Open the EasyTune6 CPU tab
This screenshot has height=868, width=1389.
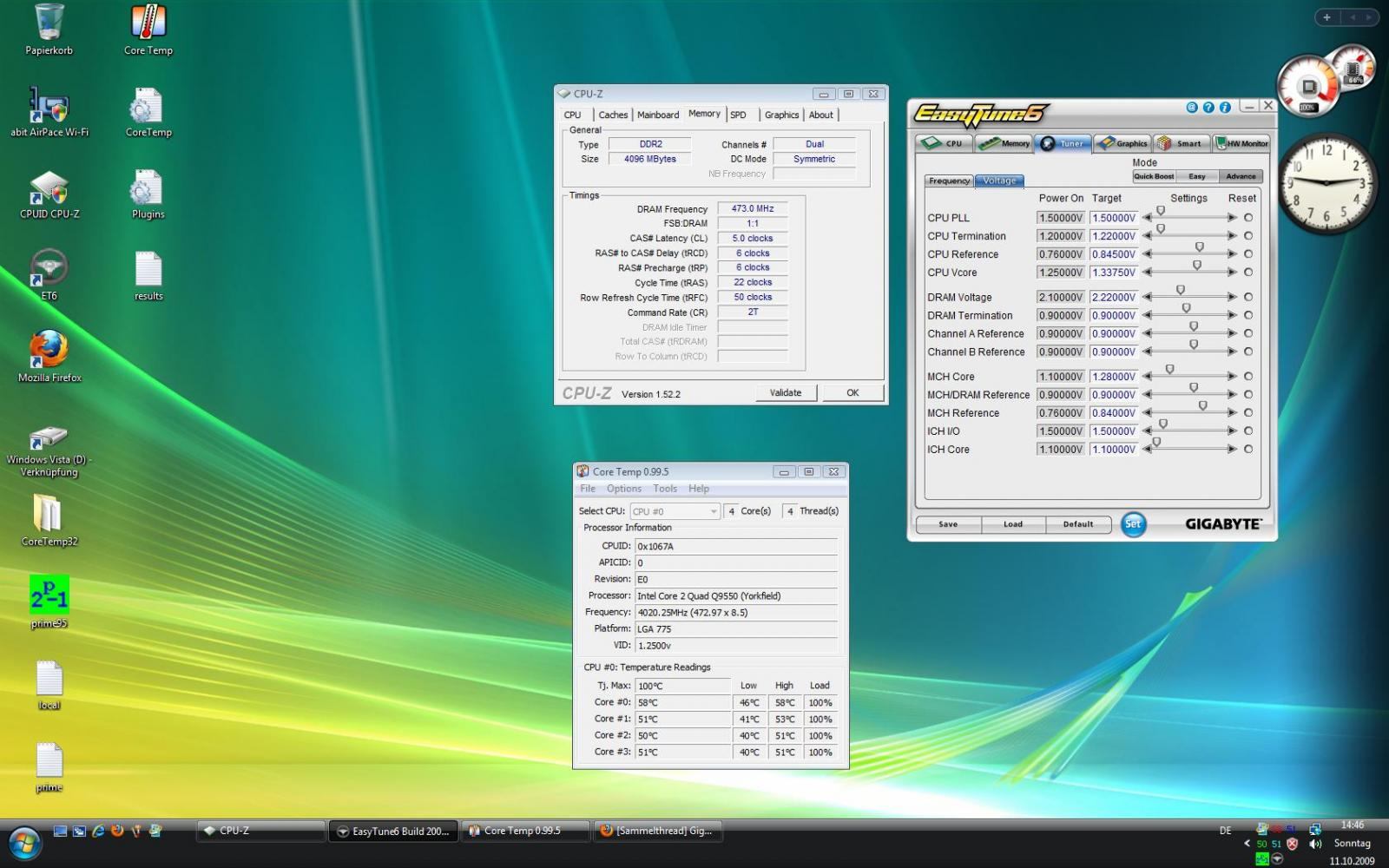click(945, 143)
